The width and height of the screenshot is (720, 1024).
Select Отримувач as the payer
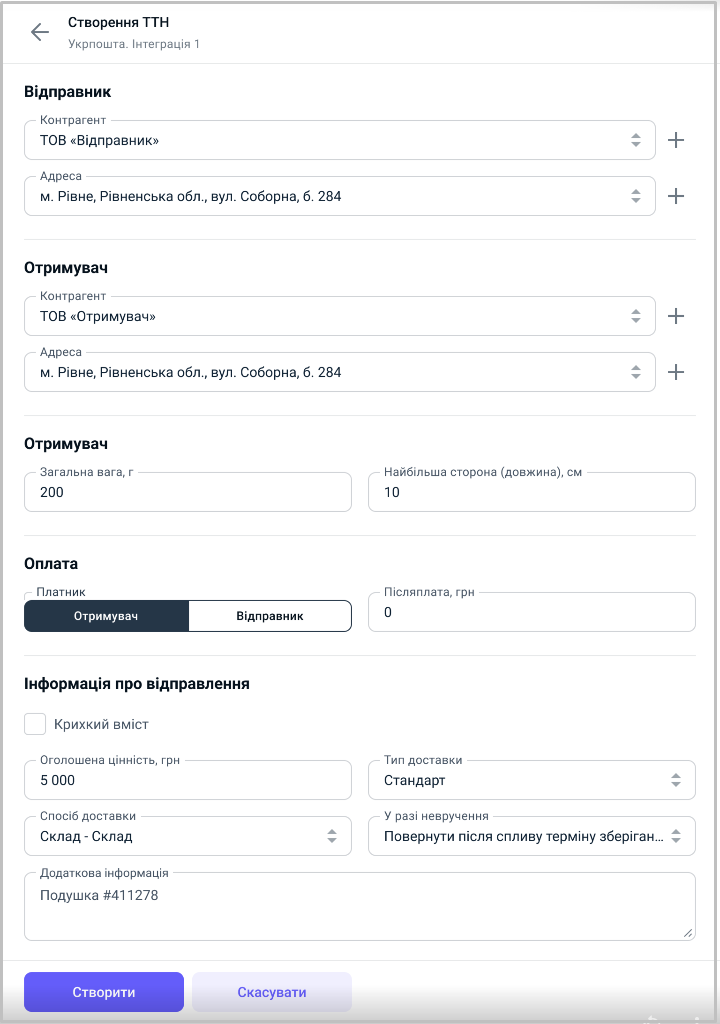(106, 616)
